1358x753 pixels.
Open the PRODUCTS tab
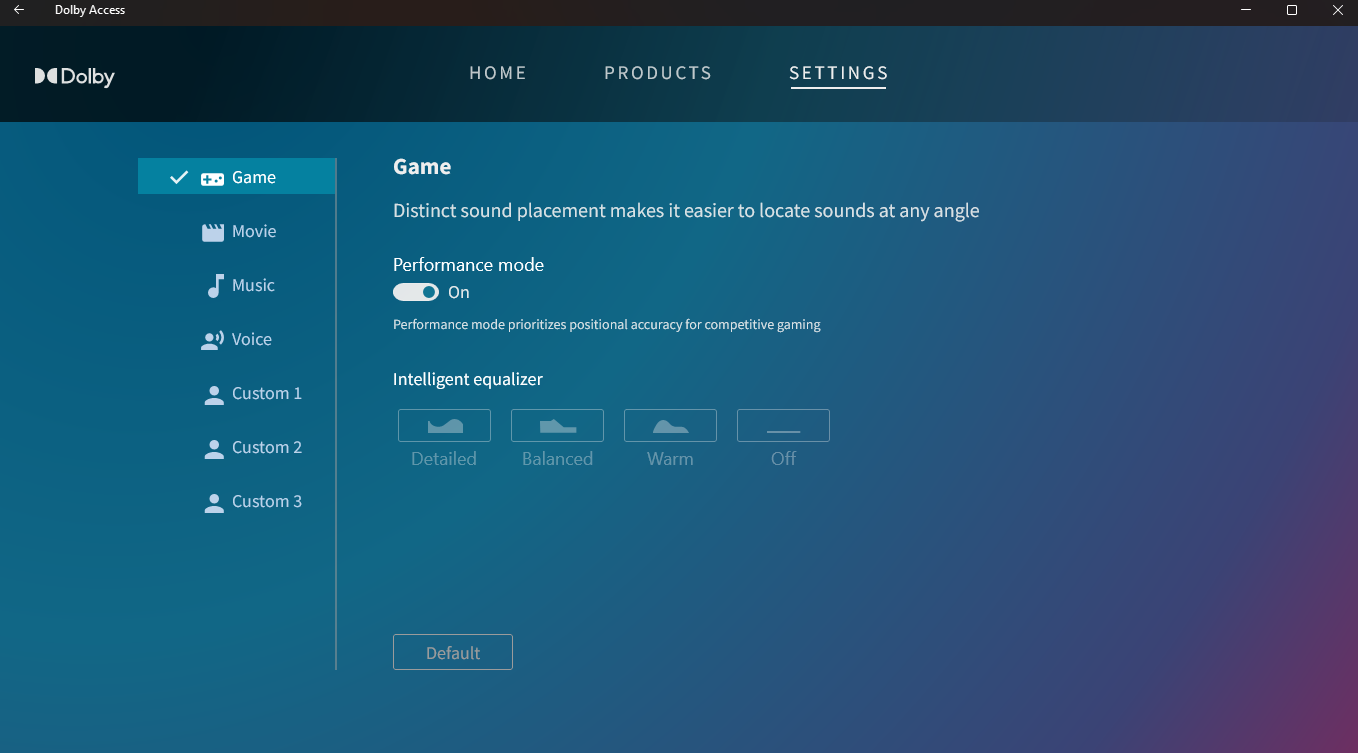tap(658, 73)
